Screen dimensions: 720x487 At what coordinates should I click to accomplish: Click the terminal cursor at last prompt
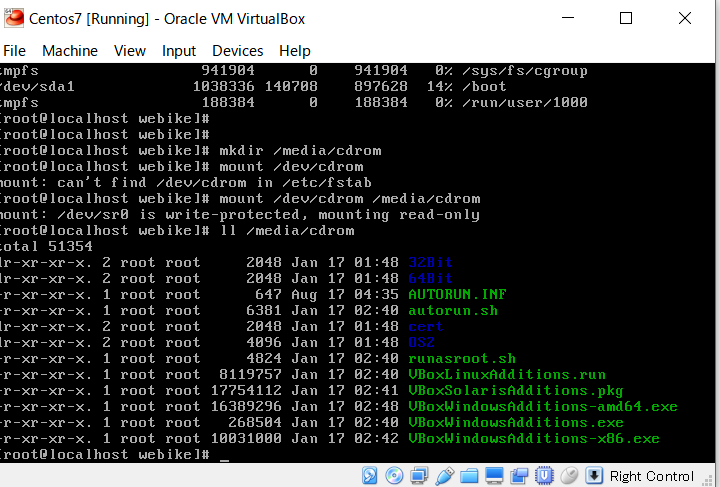(224, 458)
